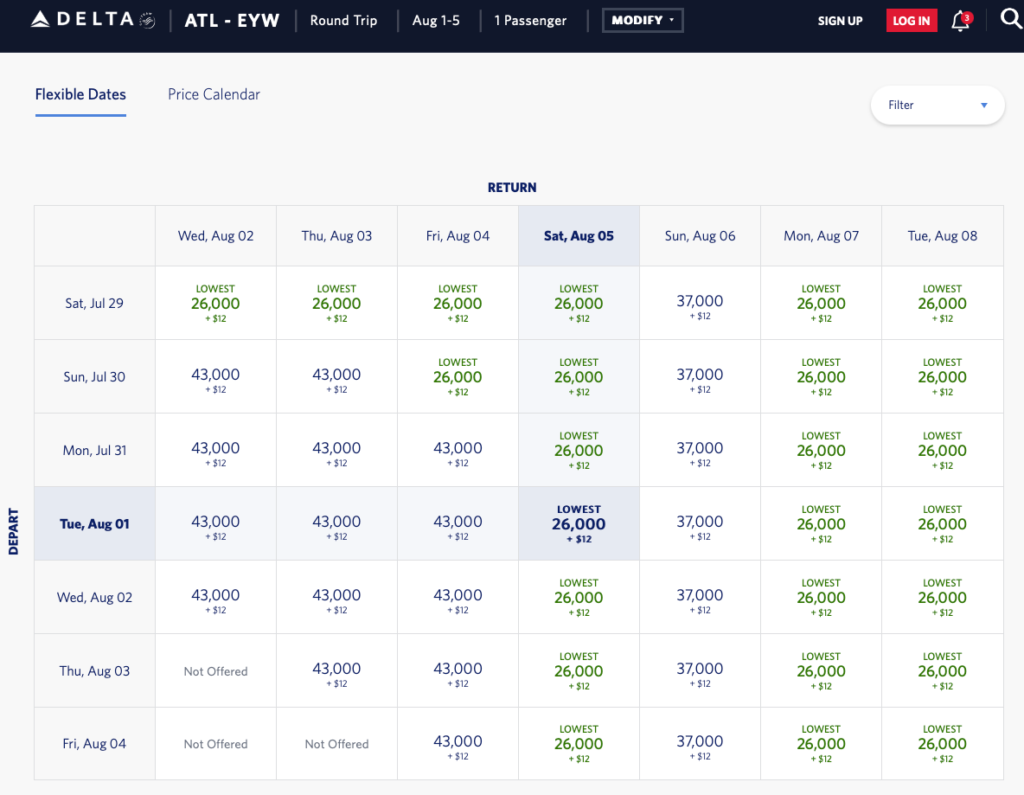Click the Sat, Aug 05 return column header

(x=578, y=236)
